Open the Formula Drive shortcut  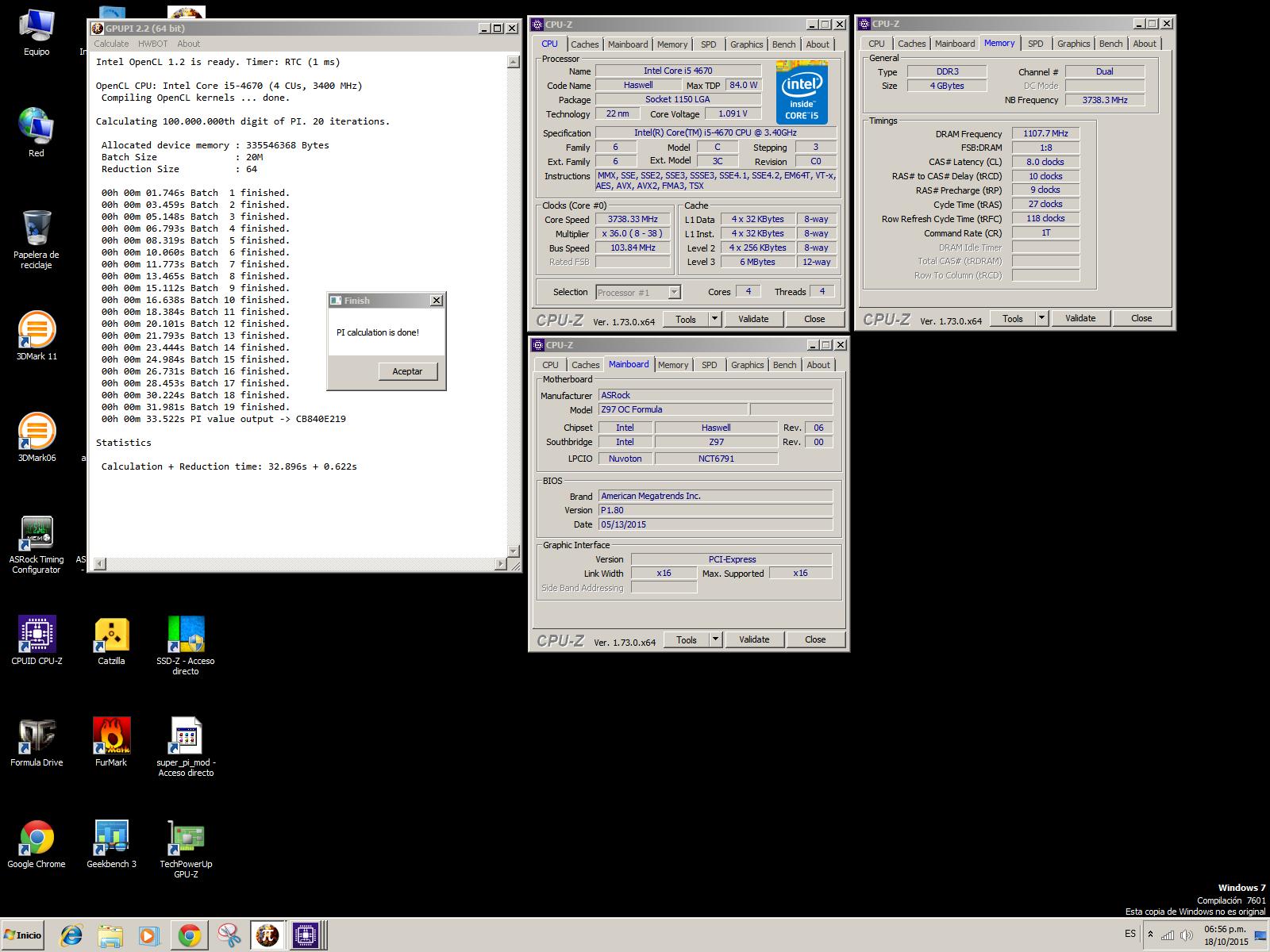tap(37, 742)
